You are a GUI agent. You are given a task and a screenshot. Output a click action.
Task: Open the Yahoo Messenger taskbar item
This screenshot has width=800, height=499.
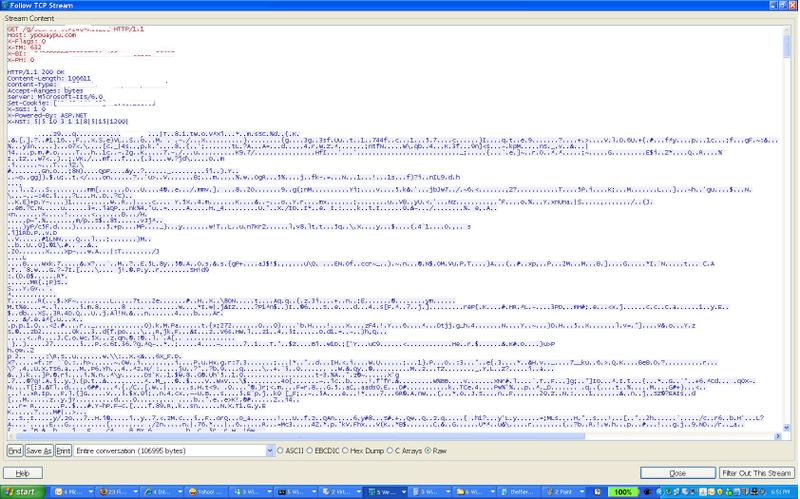tap(206, 492)
